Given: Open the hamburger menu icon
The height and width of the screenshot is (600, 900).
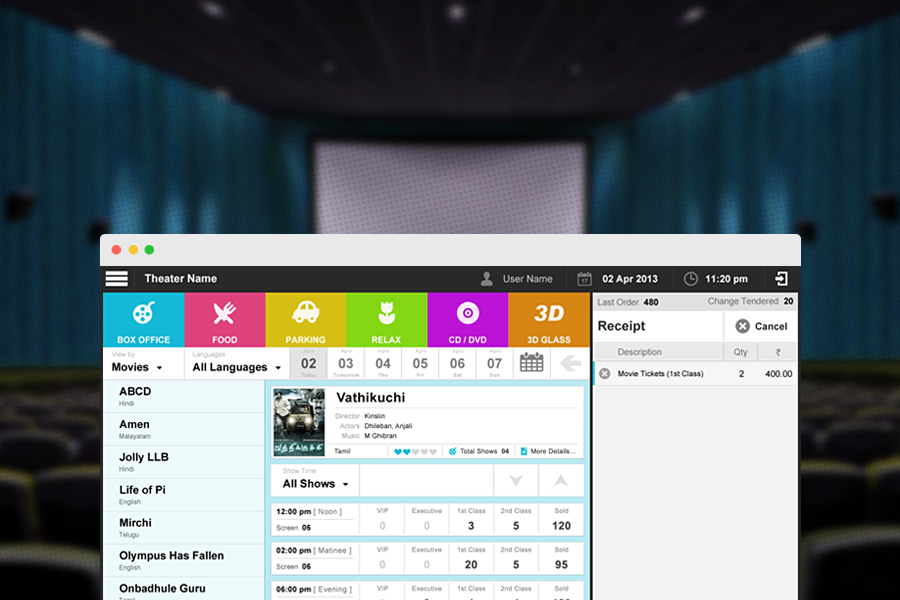Looking at the screenshot, I should (x=117, y=278).
